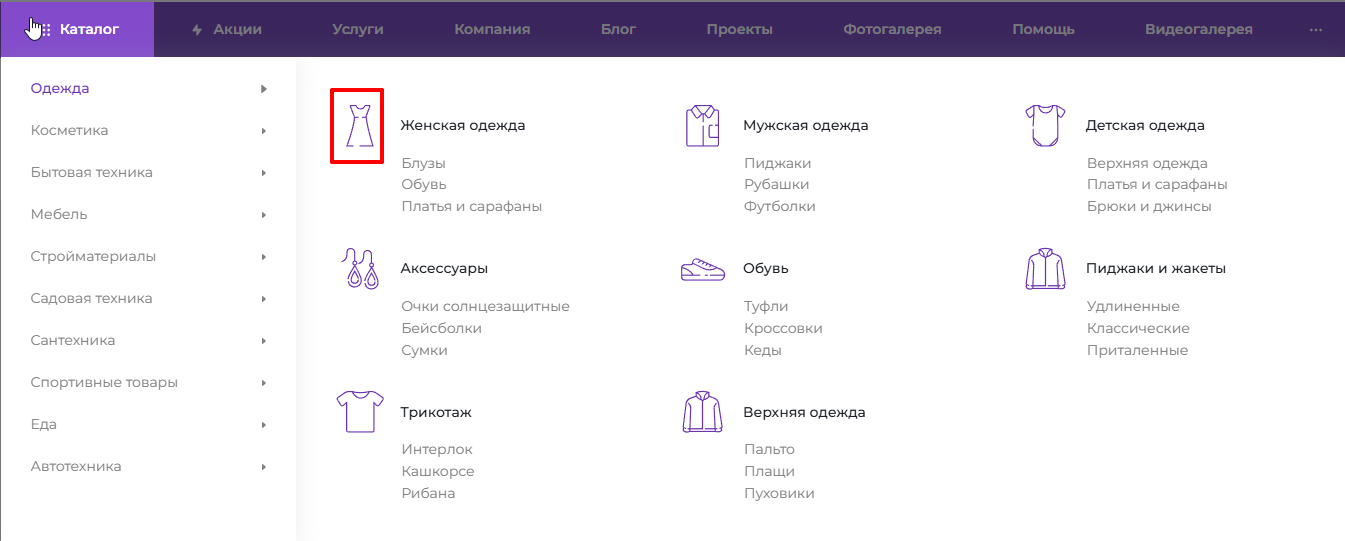Click the earrings icon for Аксессуары

(x=358, y=269)
